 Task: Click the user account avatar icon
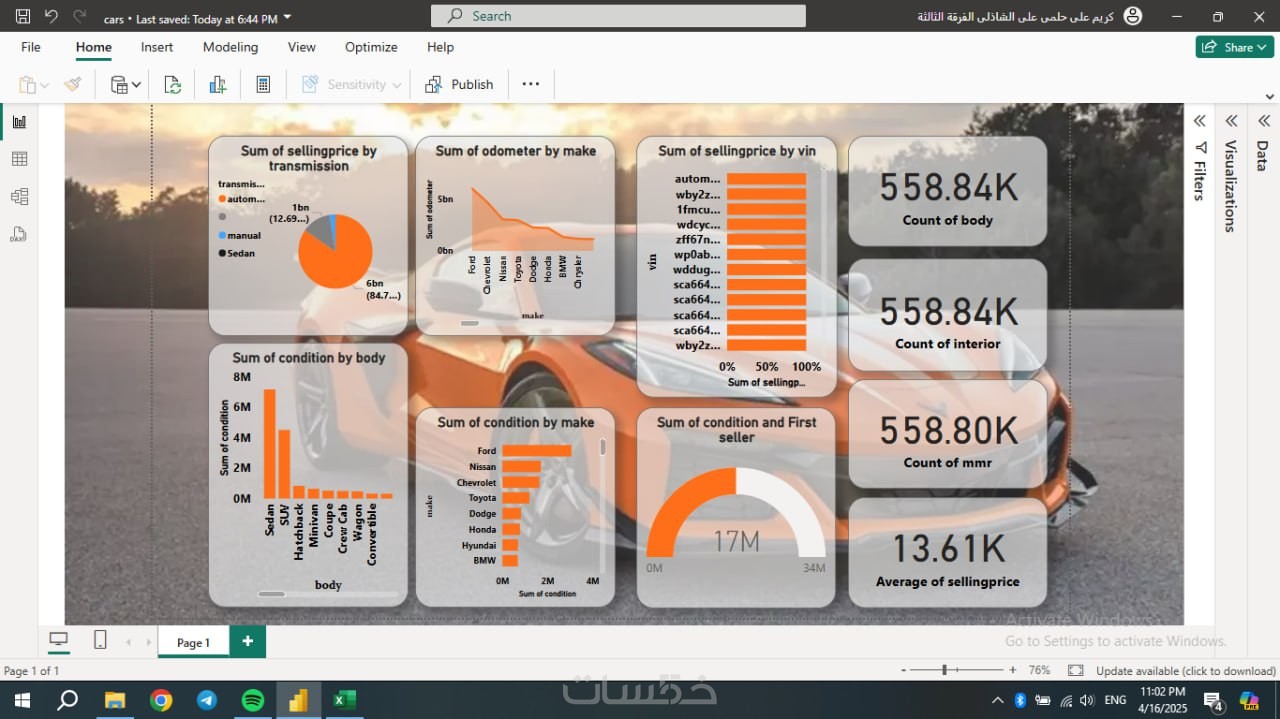click(x=1133, y=16)
